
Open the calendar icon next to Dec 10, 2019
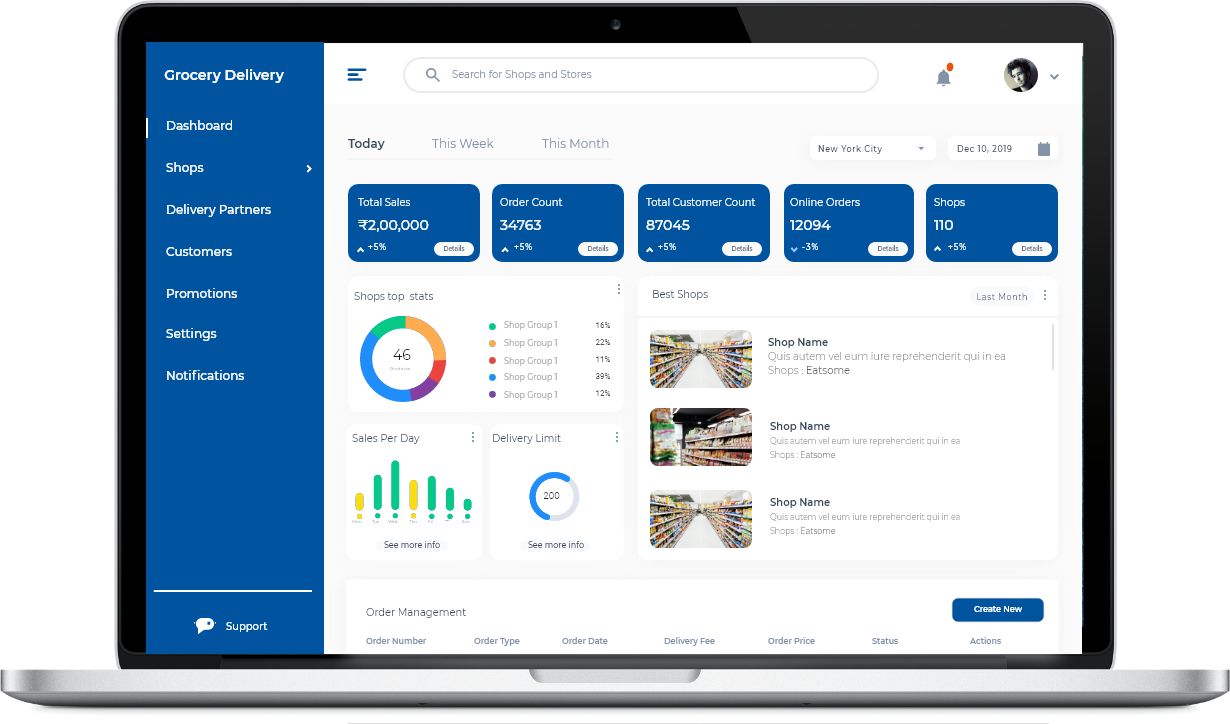point(1044,148)
